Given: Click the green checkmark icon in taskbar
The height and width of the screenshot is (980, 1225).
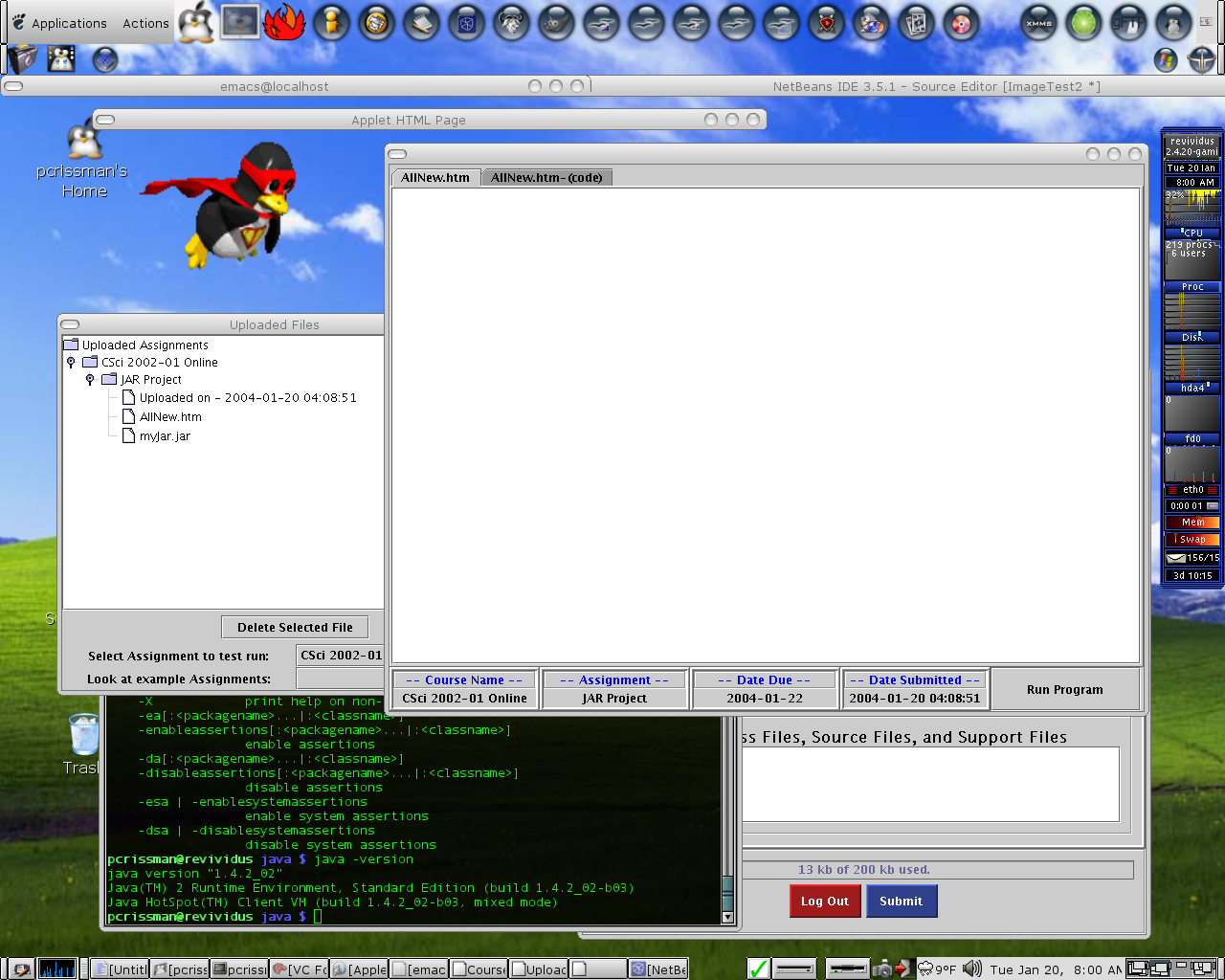Looking at the screenshot, I should (758, 969).
